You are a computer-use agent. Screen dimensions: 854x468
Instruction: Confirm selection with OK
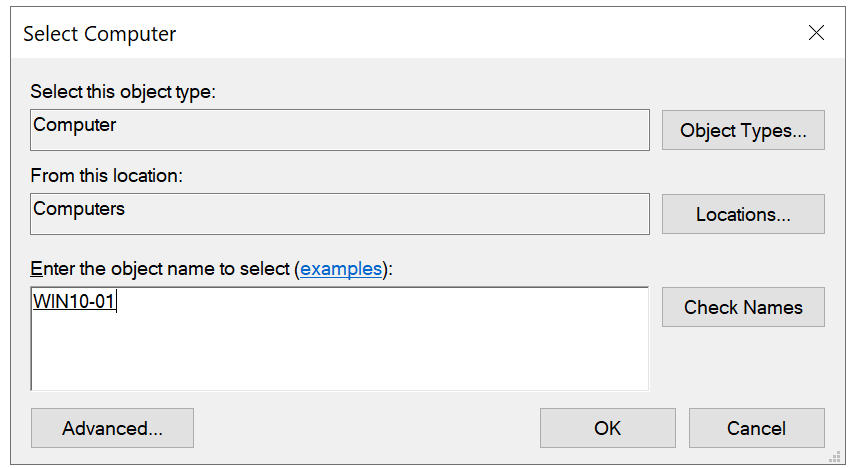(x=607, y=428)
